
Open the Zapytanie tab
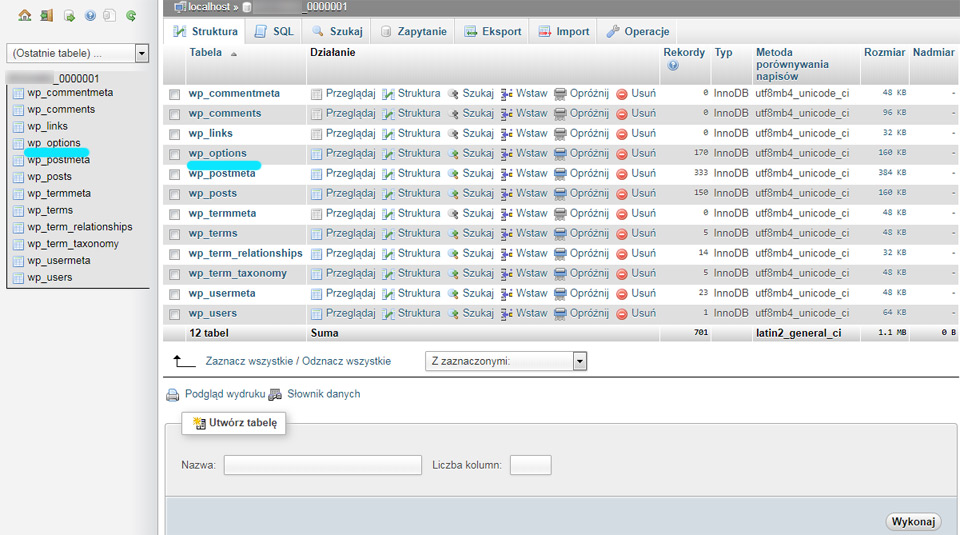point(413,31)
